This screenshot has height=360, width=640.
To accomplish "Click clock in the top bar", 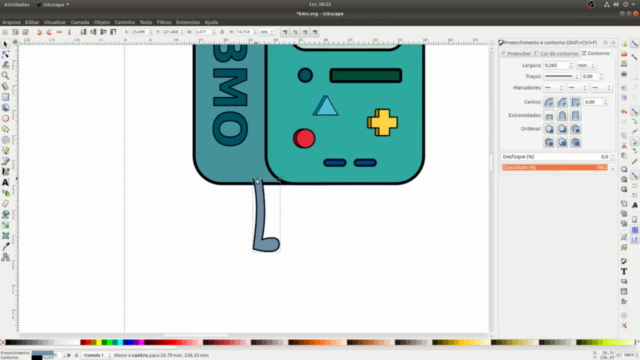I will [x=320, y=4].
